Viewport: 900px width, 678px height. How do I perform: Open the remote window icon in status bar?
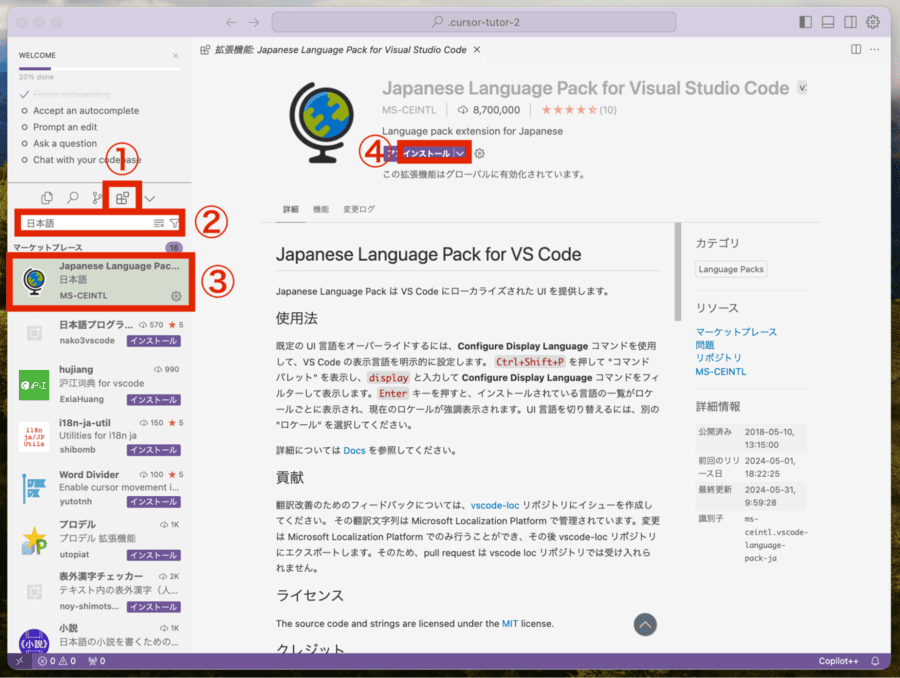pyautogui.click(x=20, y=661)
